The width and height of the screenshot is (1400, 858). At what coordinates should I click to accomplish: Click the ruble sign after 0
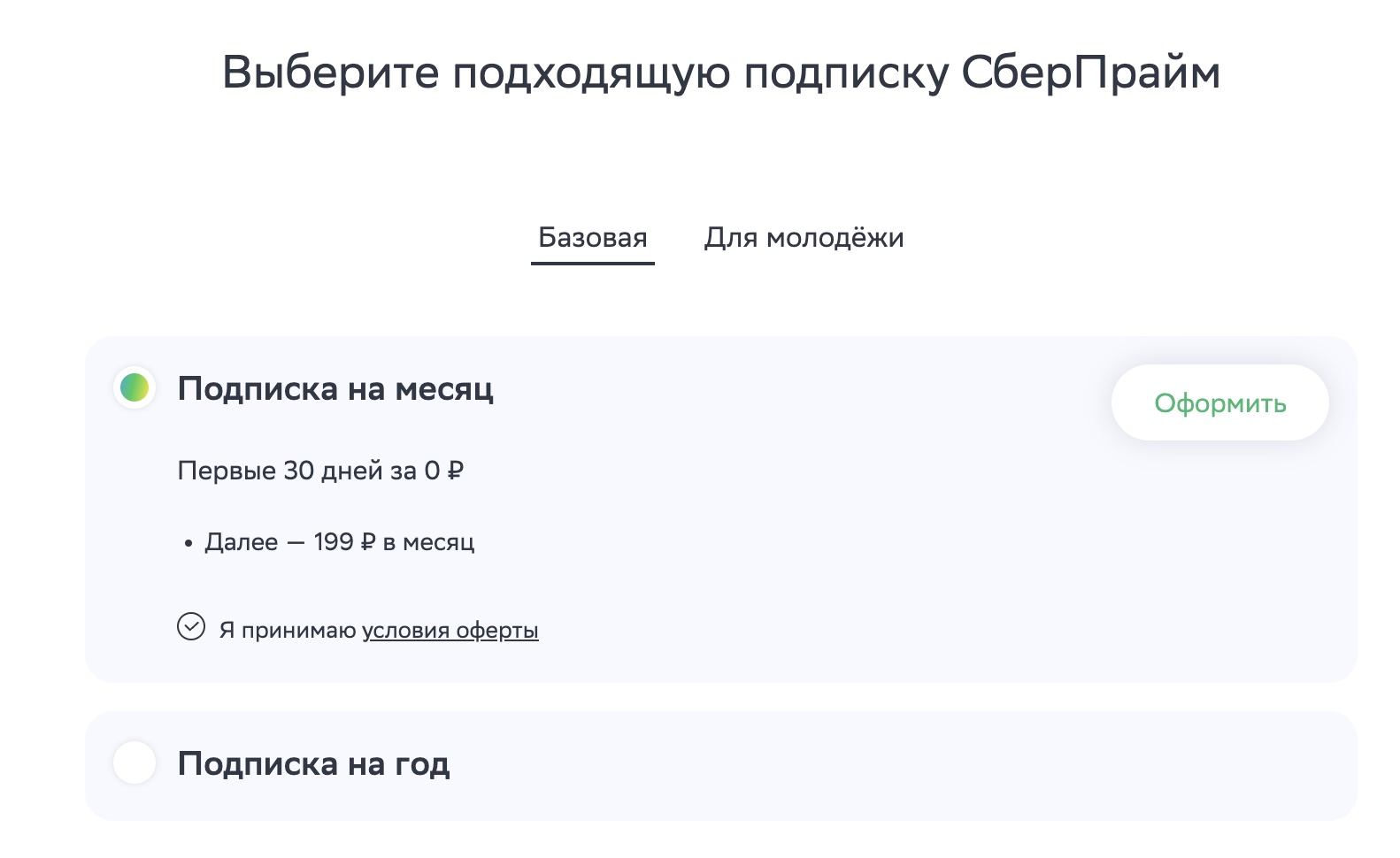pos(456,471)
